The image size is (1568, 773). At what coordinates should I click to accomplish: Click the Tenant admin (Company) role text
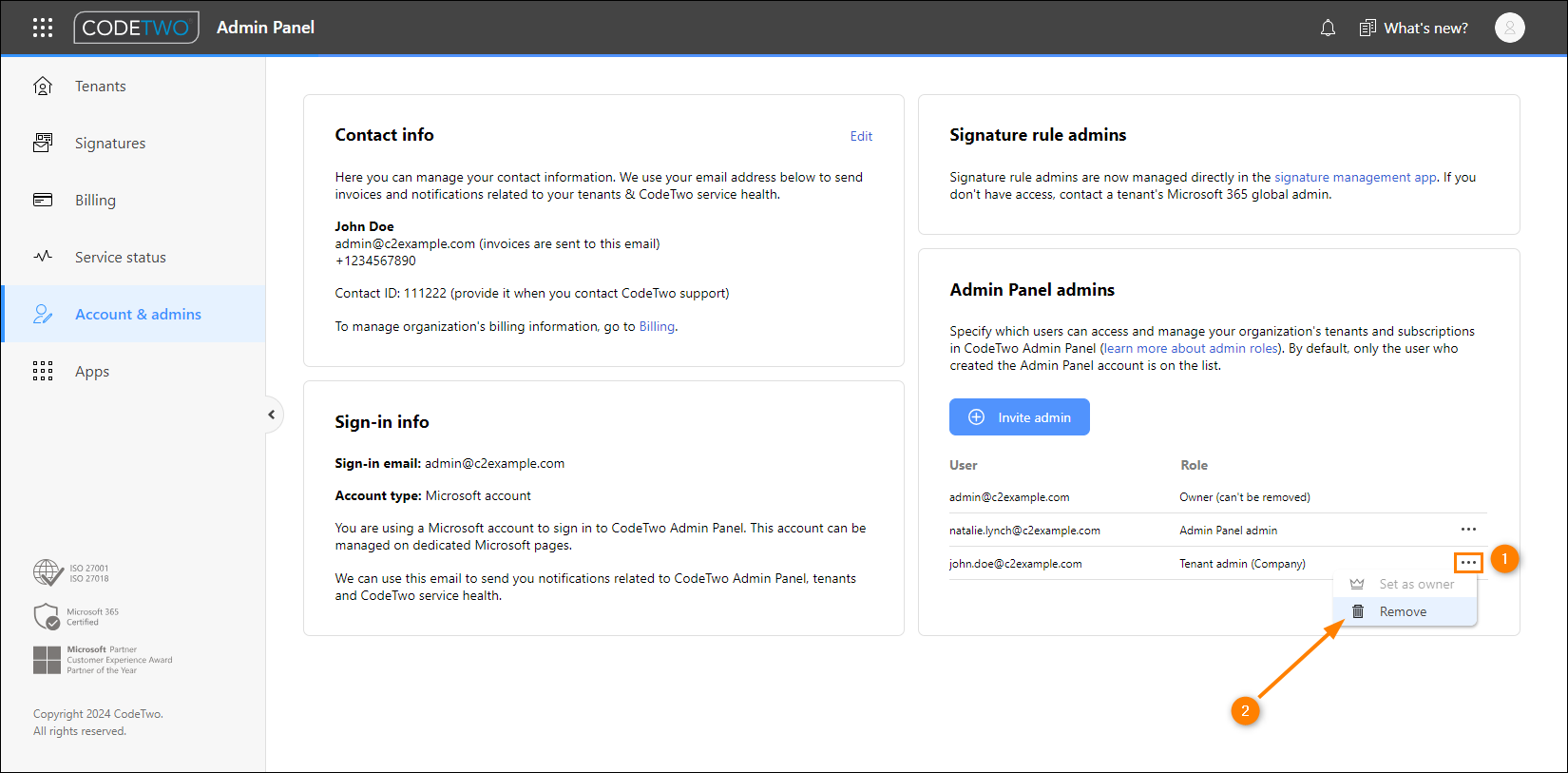pos(1242,564)
